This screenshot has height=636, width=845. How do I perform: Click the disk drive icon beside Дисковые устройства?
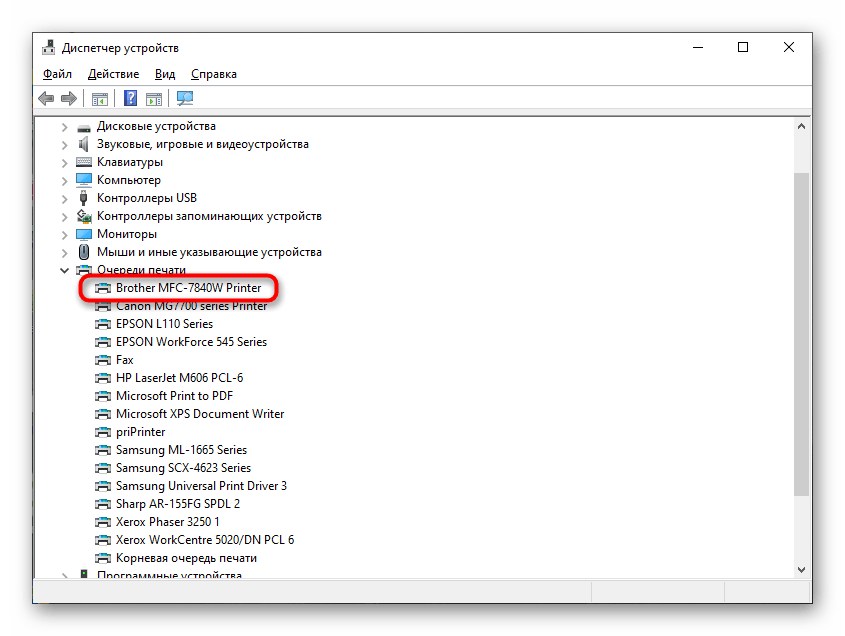(x=84, y=128)
